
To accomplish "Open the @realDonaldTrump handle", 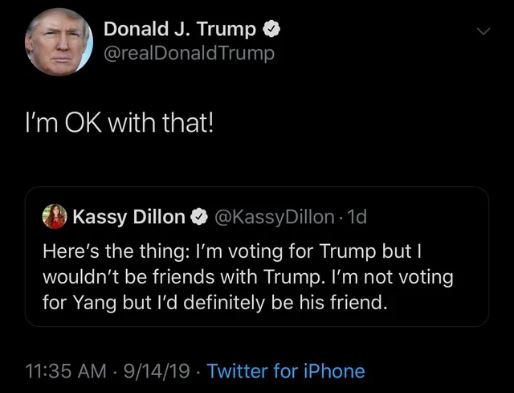I will 189,54.
